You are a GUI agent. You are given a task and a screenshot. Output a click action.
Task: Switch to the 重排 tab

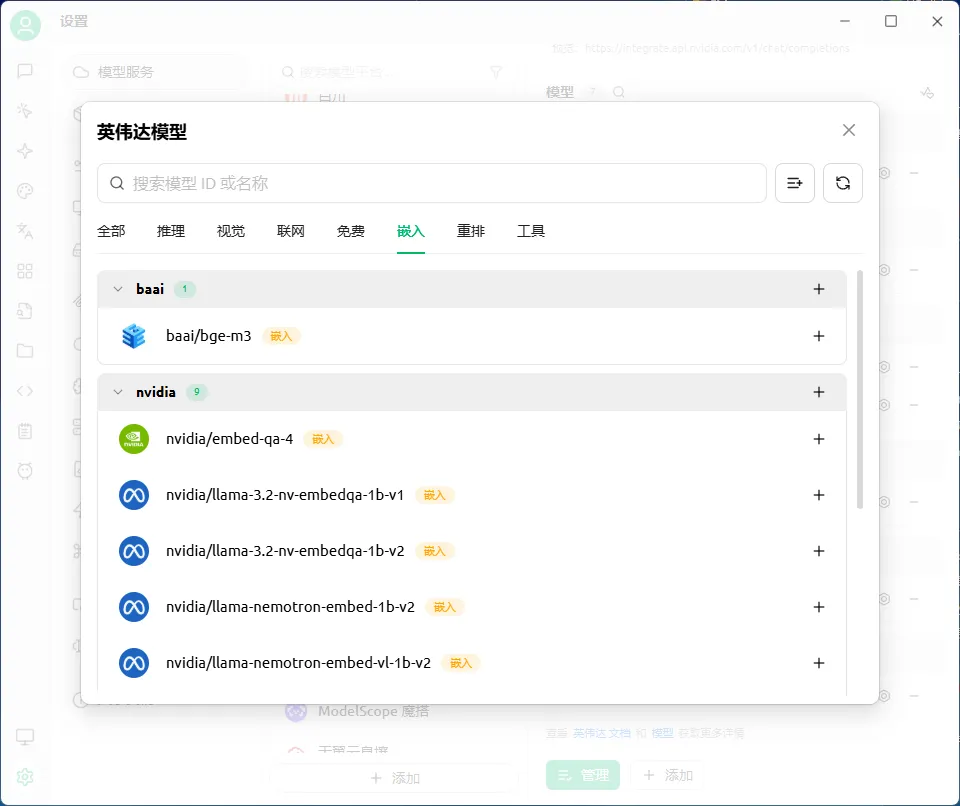point(471,231)
